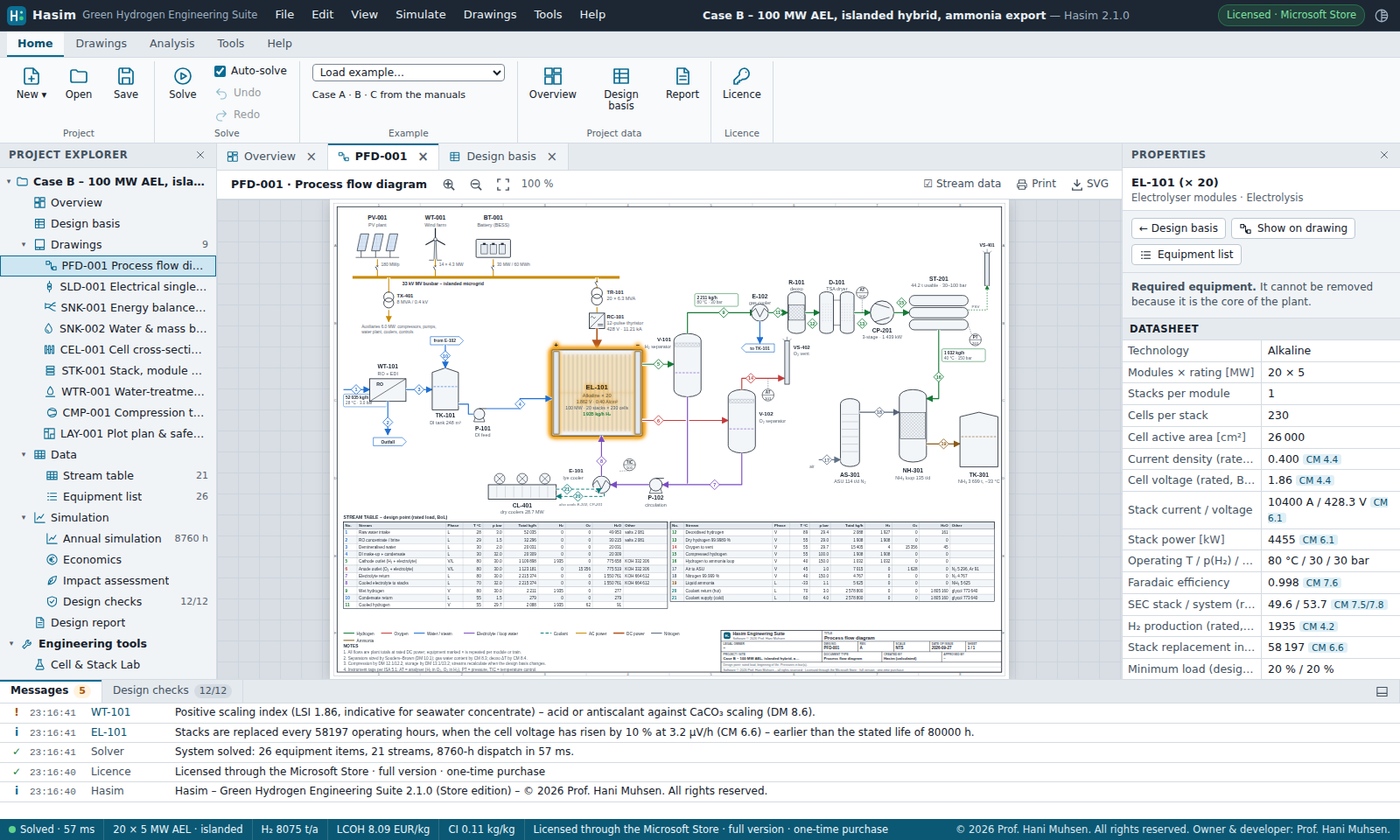Zoom out on the diagram
This screenshot has width=1400, height=840.
click(476, 185)
